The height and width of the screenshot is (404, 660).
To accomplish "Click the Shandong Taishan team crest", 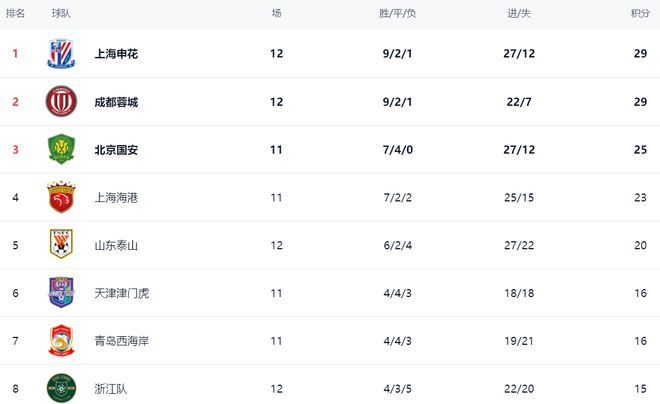I will click(61, 244).
